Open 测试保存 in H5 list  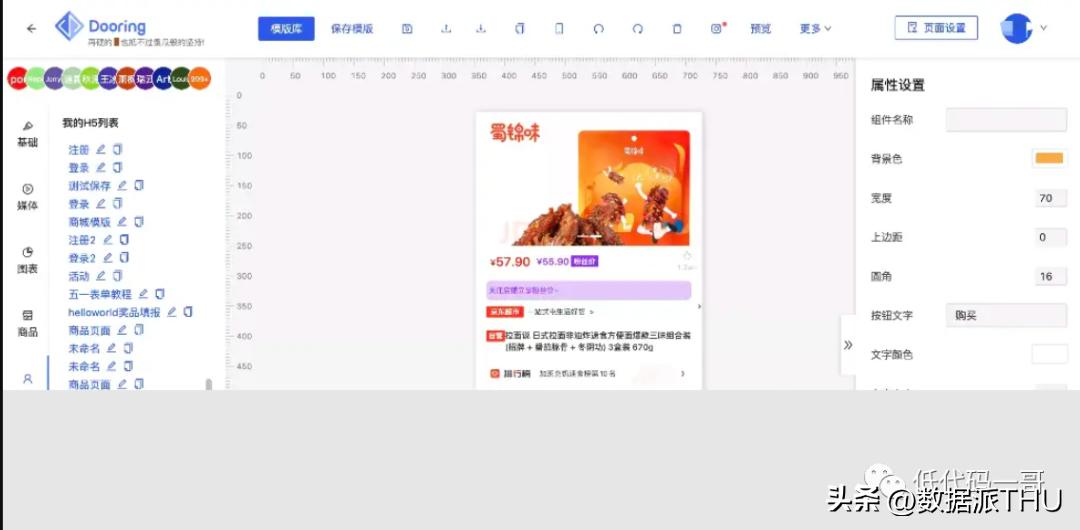point(90,185)
